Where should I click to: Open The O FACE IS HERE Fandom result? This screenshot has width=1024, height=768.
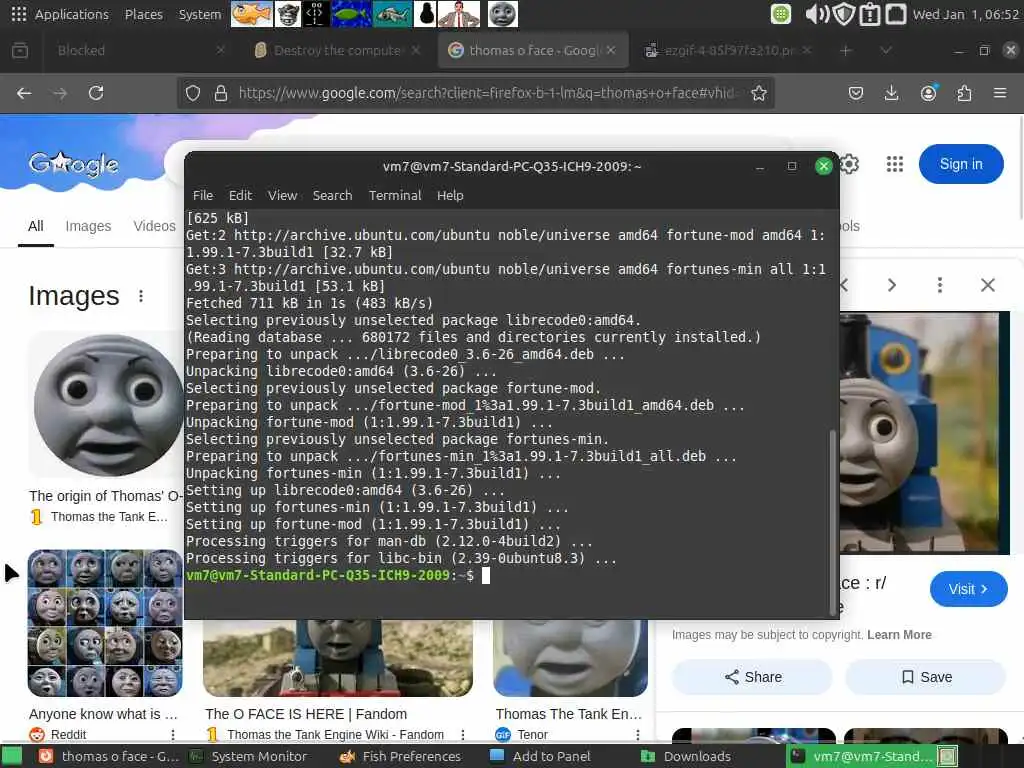coord(306,714)
